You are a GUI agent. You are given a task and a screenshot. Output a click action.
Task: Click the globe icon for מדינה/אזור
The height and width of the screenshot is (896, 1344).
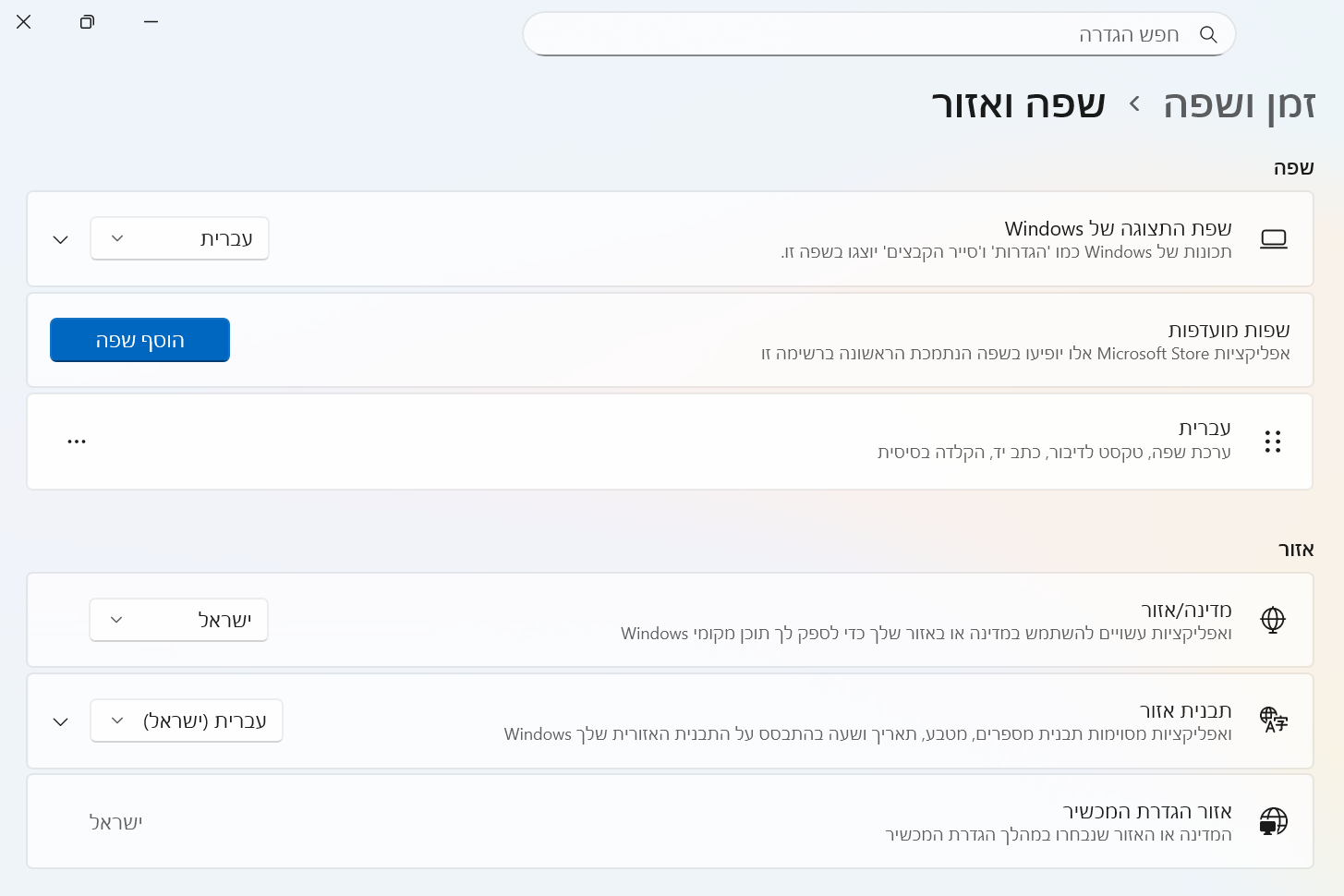[x=1273, y=620]
